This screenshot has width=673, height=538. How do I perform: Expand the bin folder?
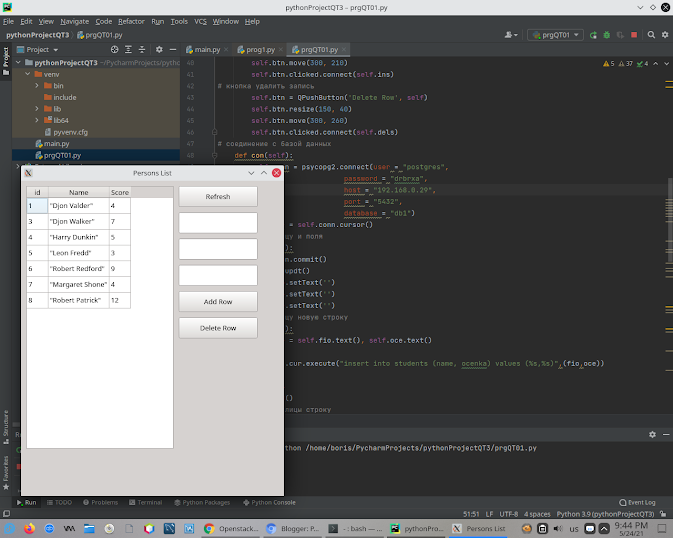[37, 86]
